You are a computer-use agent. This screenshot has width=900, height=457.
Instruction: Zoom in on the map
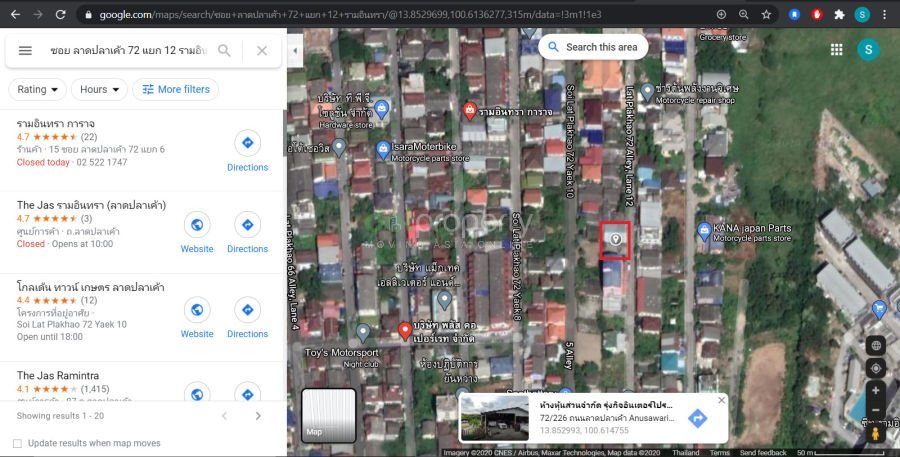tap(876, 391)
